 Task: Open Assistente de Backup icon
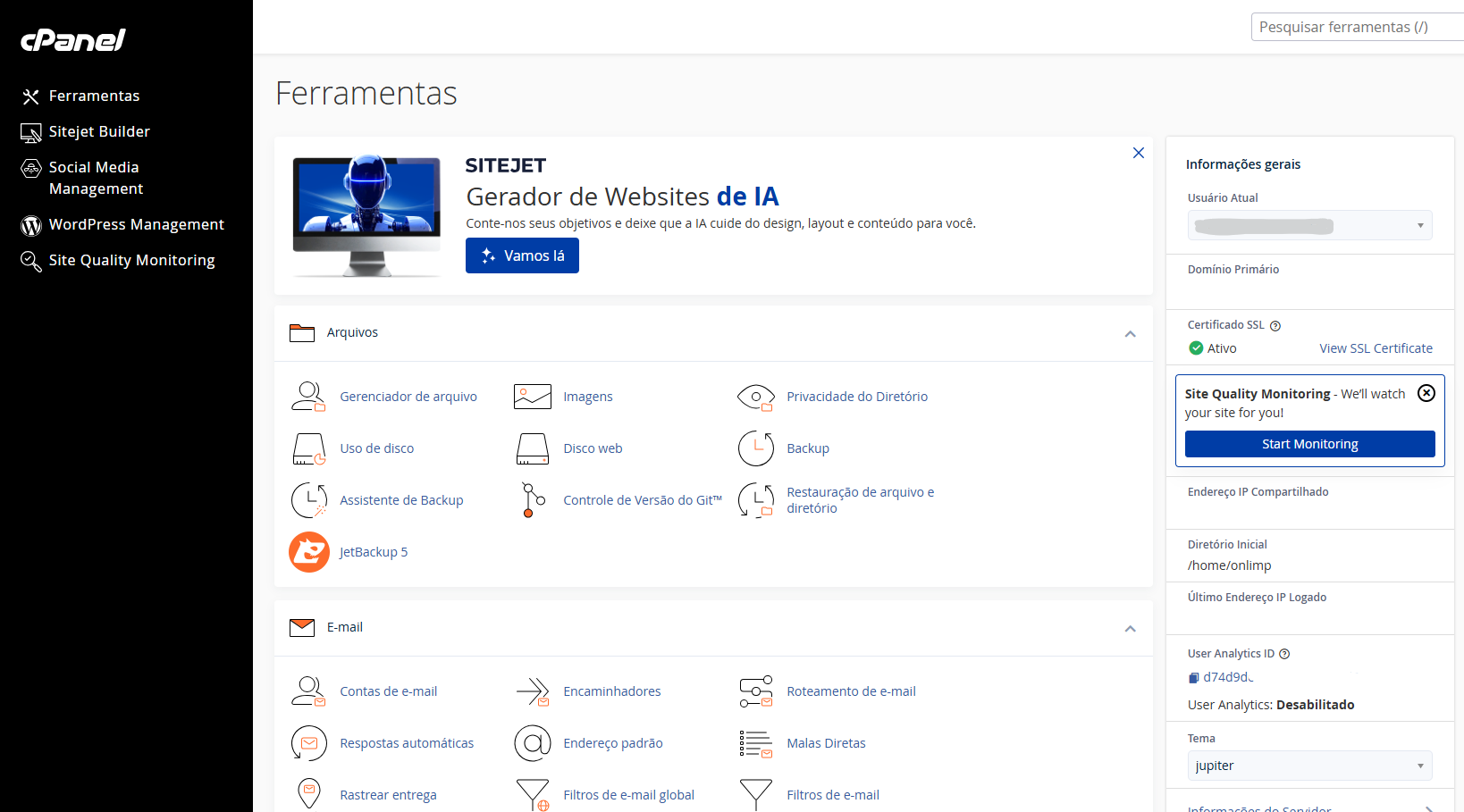(x=308, y=500)
